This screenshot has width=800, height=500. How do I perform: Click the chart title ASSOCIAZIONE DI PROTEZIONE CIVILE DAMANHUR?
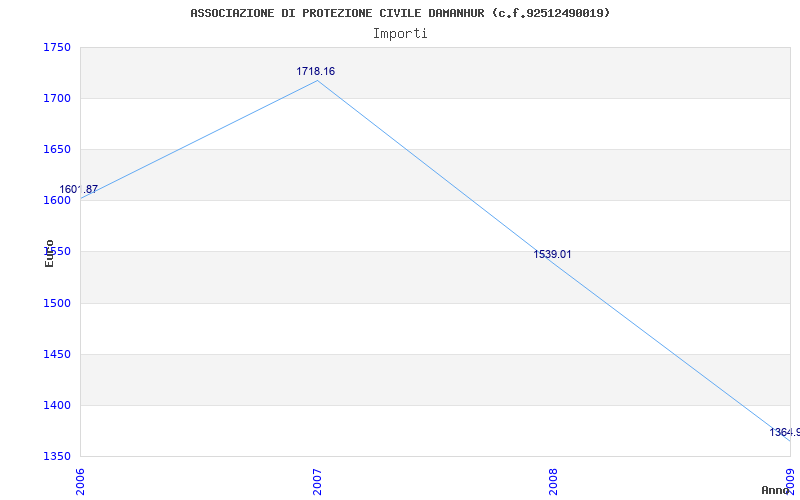point(400,13)
